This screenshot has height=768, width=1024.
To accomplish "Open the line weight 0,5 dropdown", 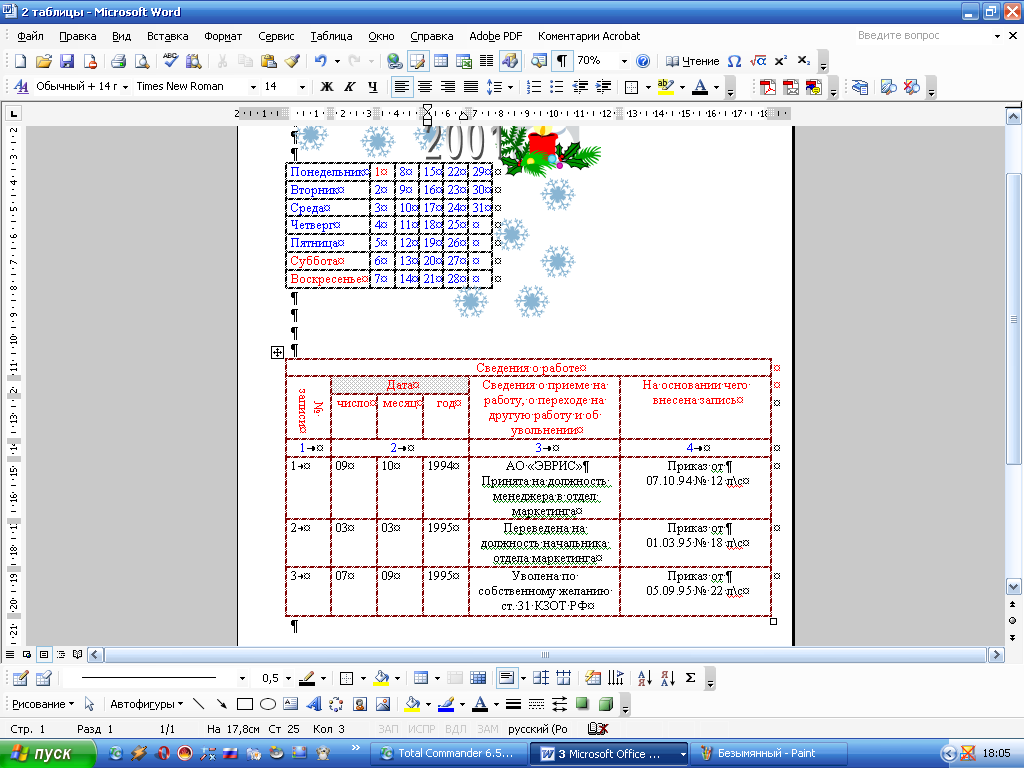I will [x=288, y=678].
